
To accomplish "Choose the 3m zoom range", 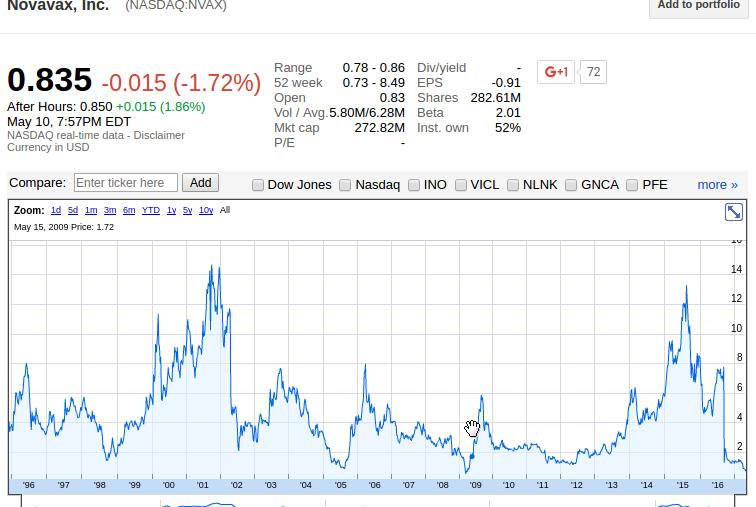I will [x=110, y=210].
